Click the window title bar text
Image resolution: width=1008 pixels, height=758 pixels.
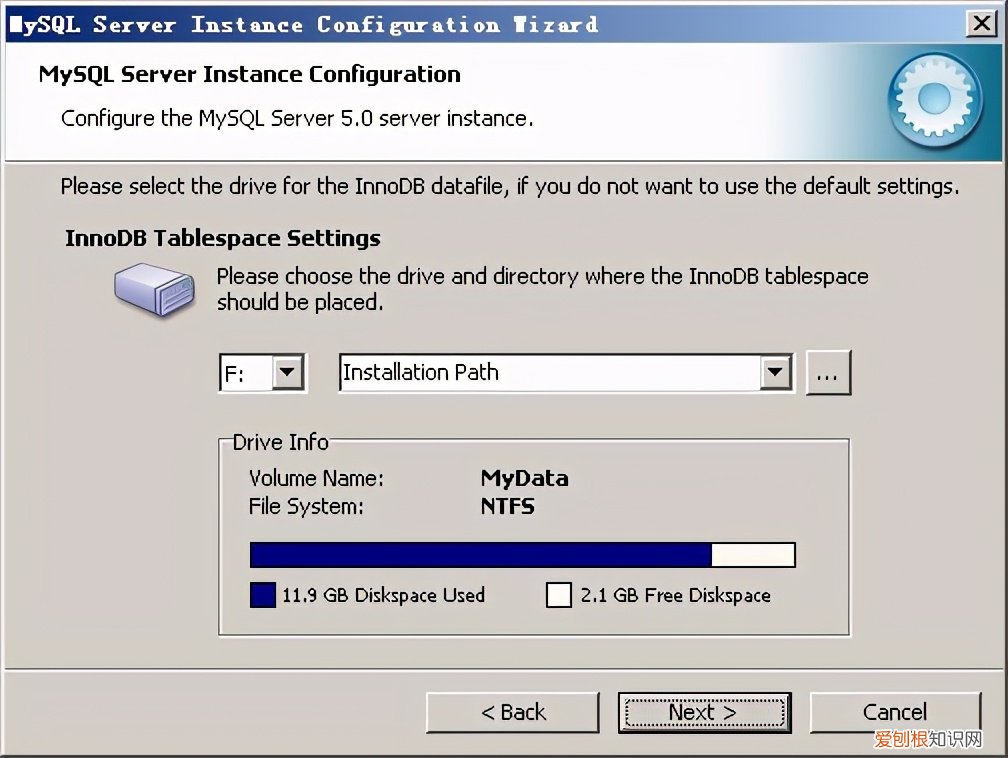click(300, 23)
